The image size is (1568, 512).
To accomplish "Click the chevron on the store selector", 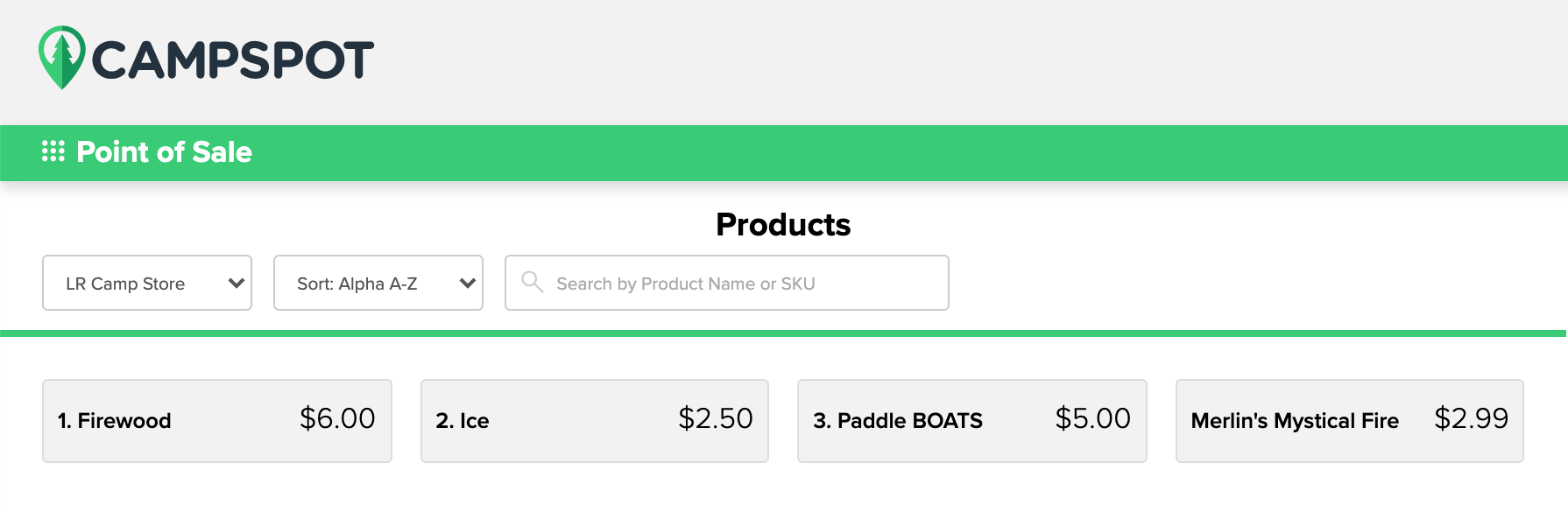I will point(235,283).
